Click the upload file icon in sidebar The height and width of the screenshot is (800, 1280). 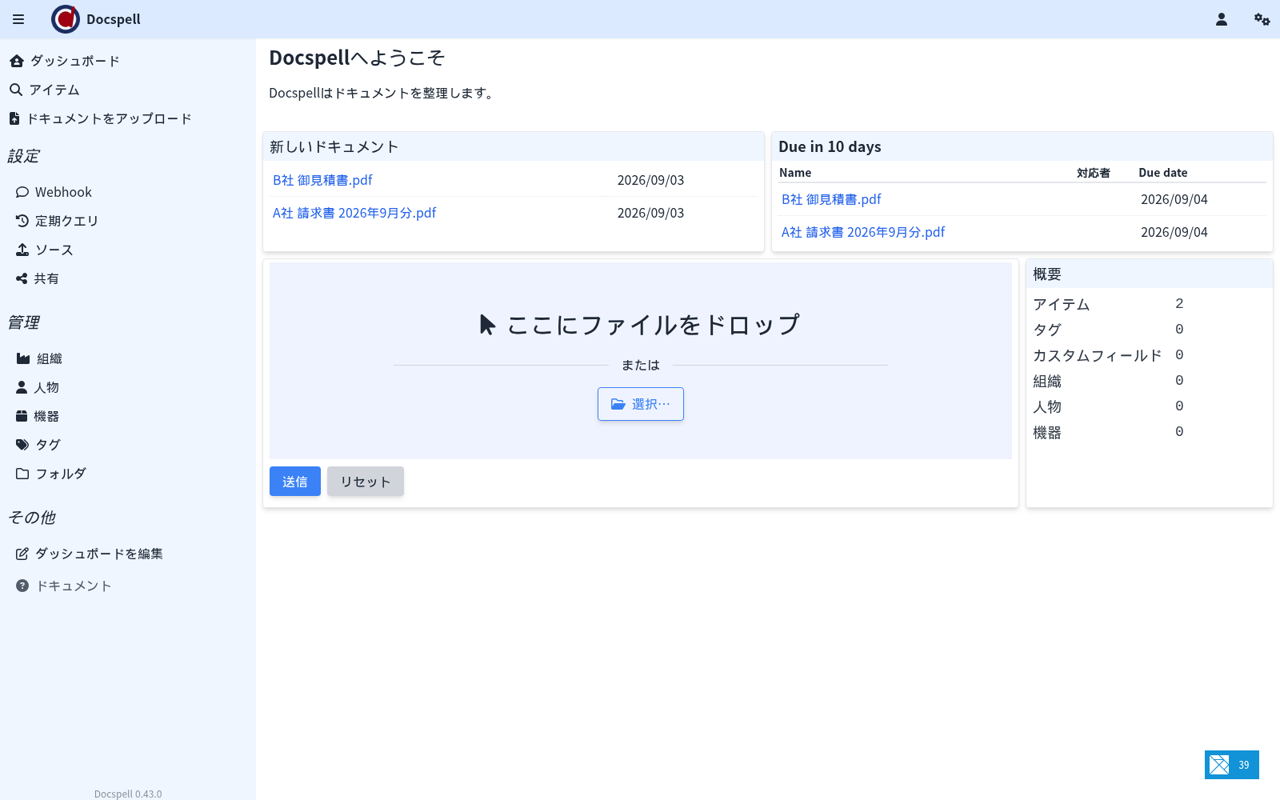14,118
